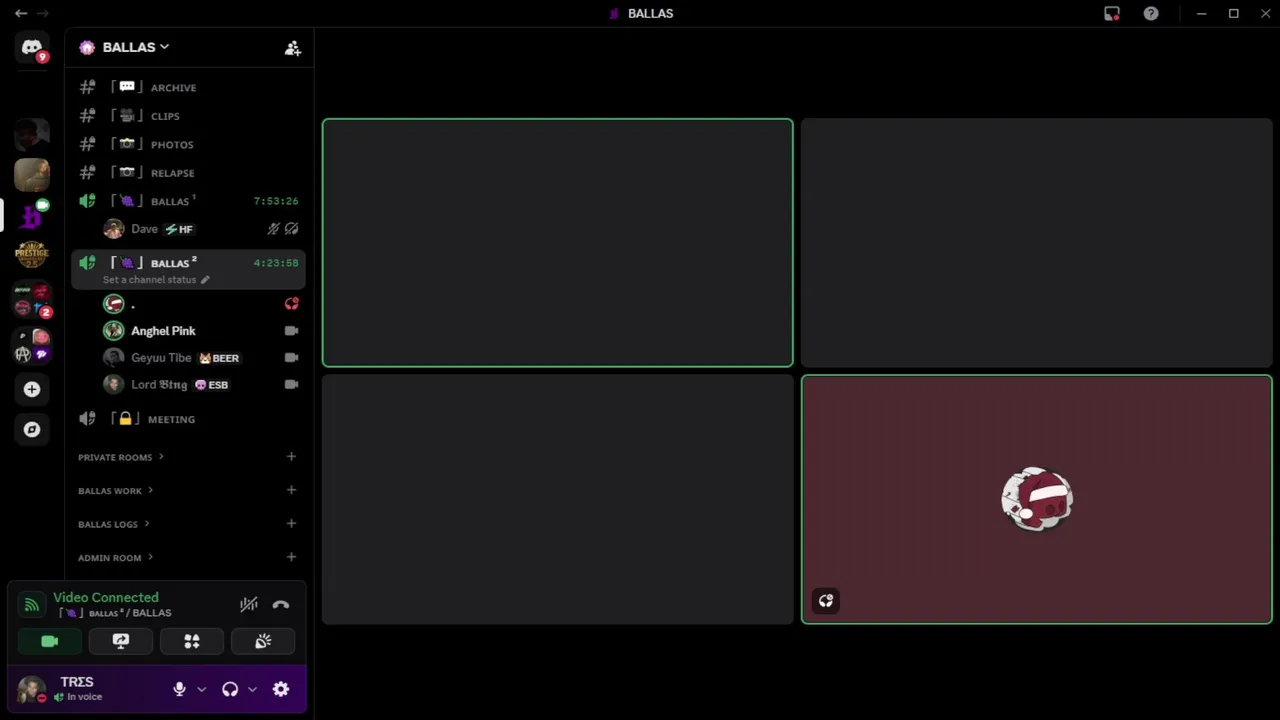Screen dimensions: 1280x720
Task: Click the 4:23:58 timer on BALLAS 2
Action: coord(276,263)
